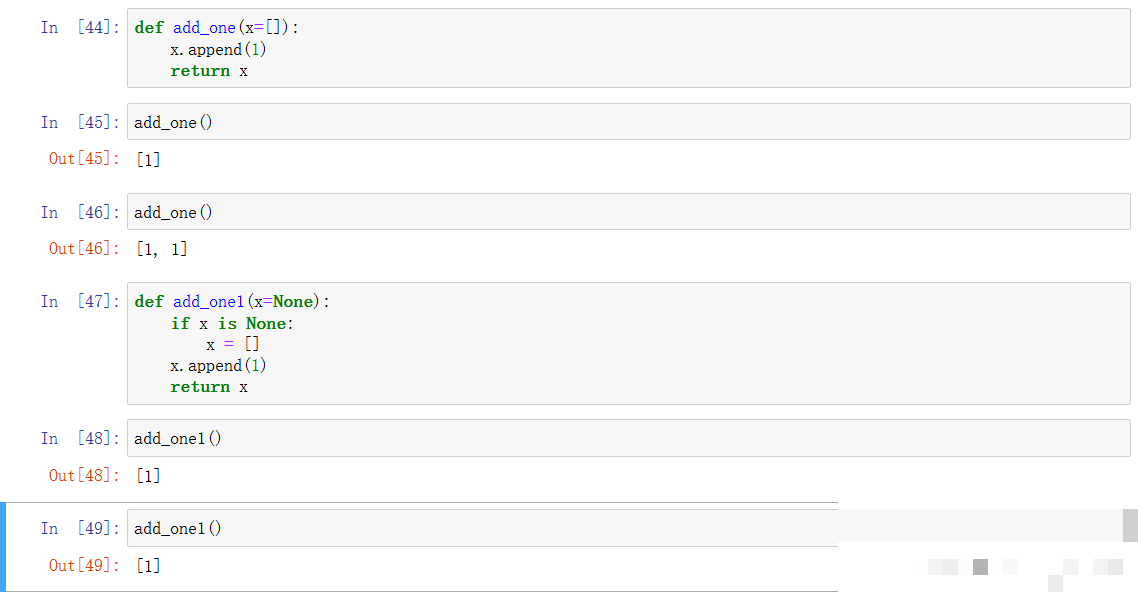Image resolution: width=1138 pixels, height=592 pixels.
Task: Click the add_one function definition cell
Action: (629, 49)
